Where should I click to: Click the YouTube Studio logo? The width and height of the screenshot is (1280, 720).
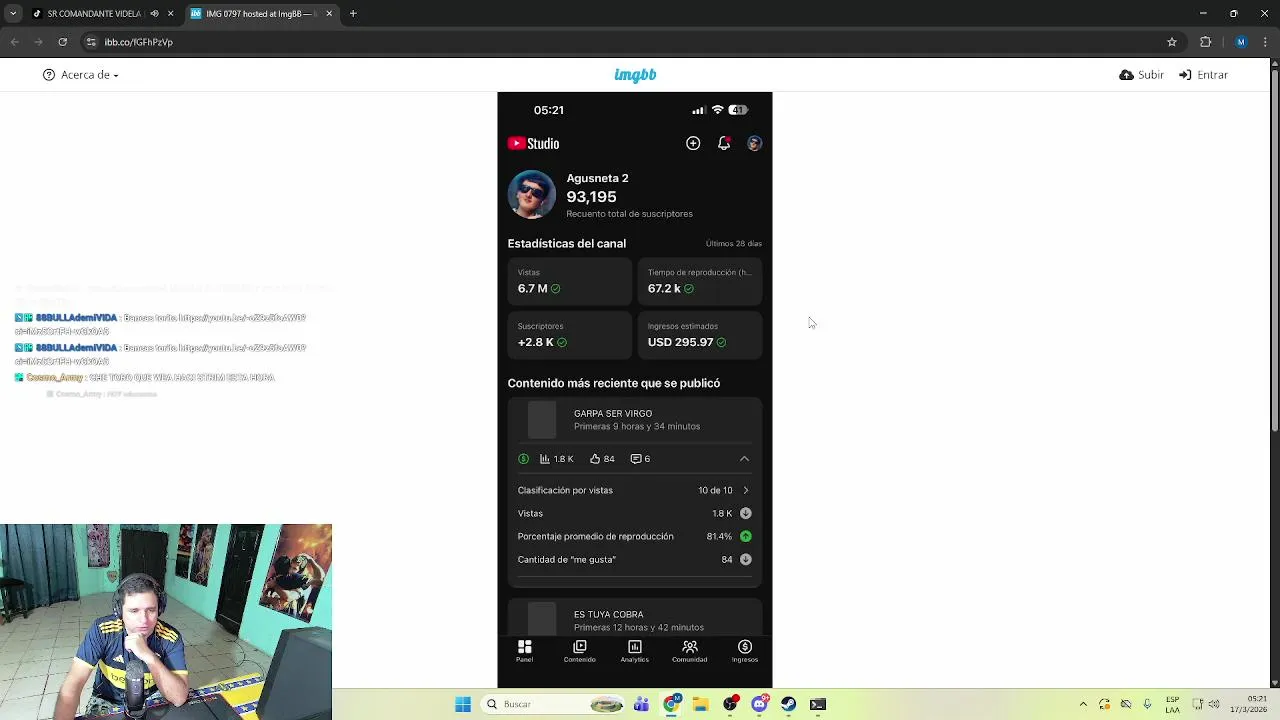[533, 143]
